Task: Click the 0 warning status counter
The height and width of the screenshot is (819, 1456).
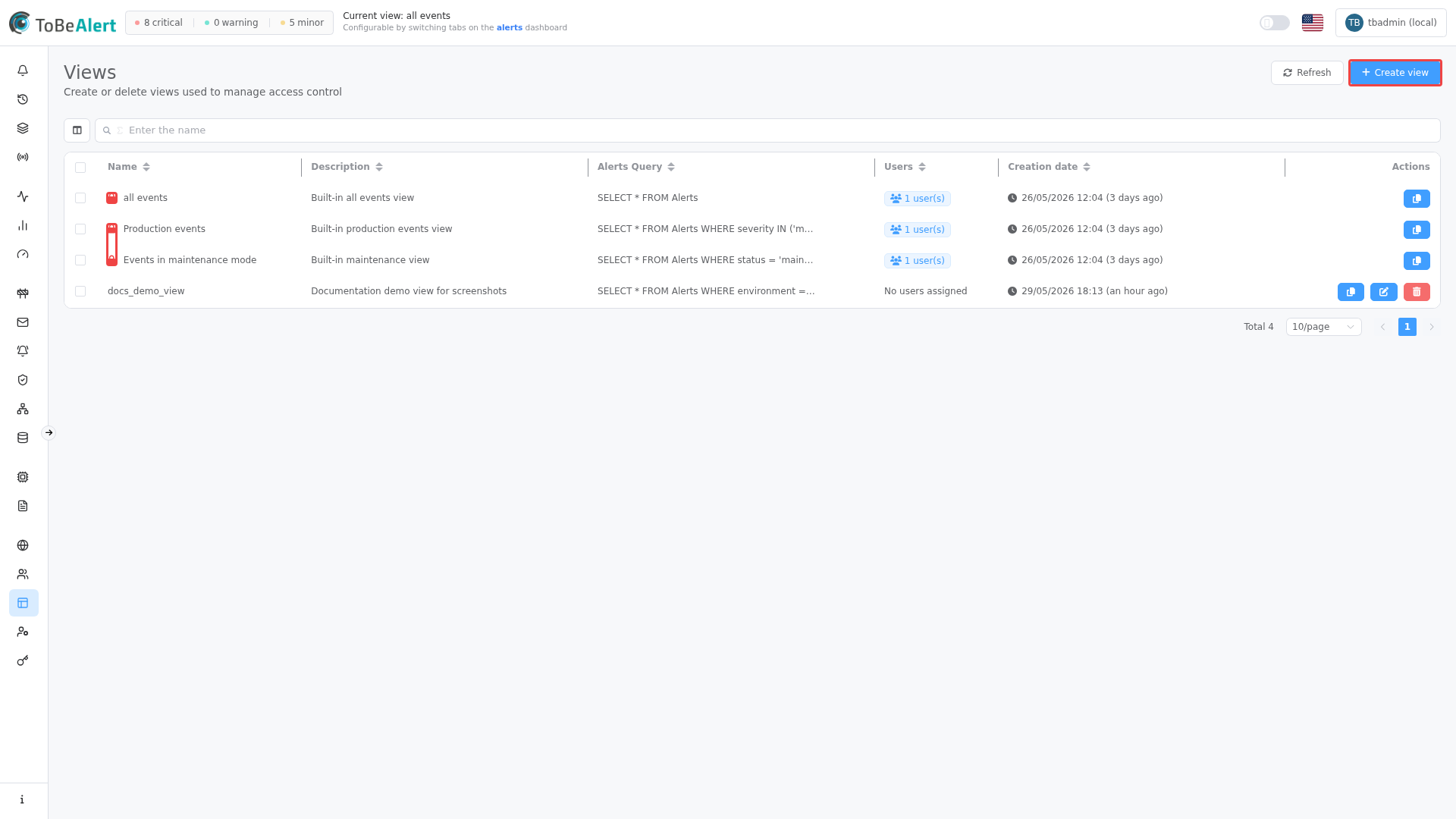Action: (x=231, y=23)
